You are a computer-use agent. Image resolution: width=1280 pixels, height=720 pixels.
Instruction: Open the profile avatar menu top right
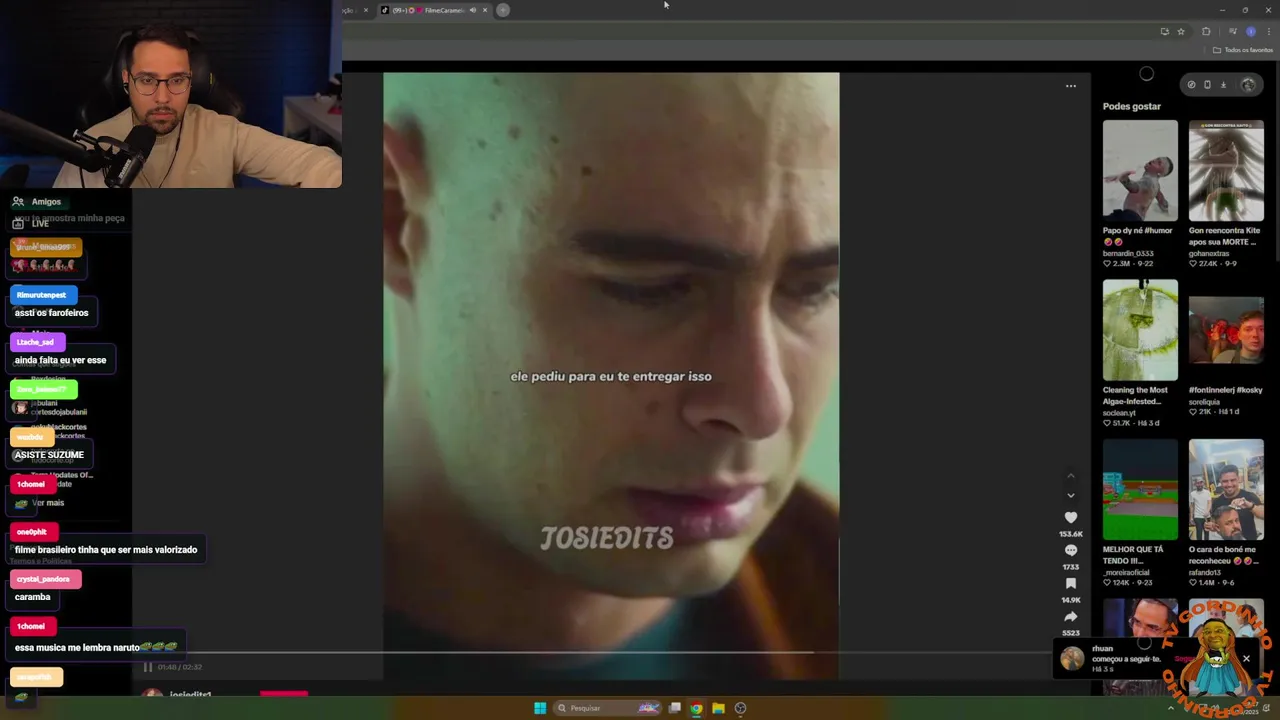click(x=1247, y=85)
